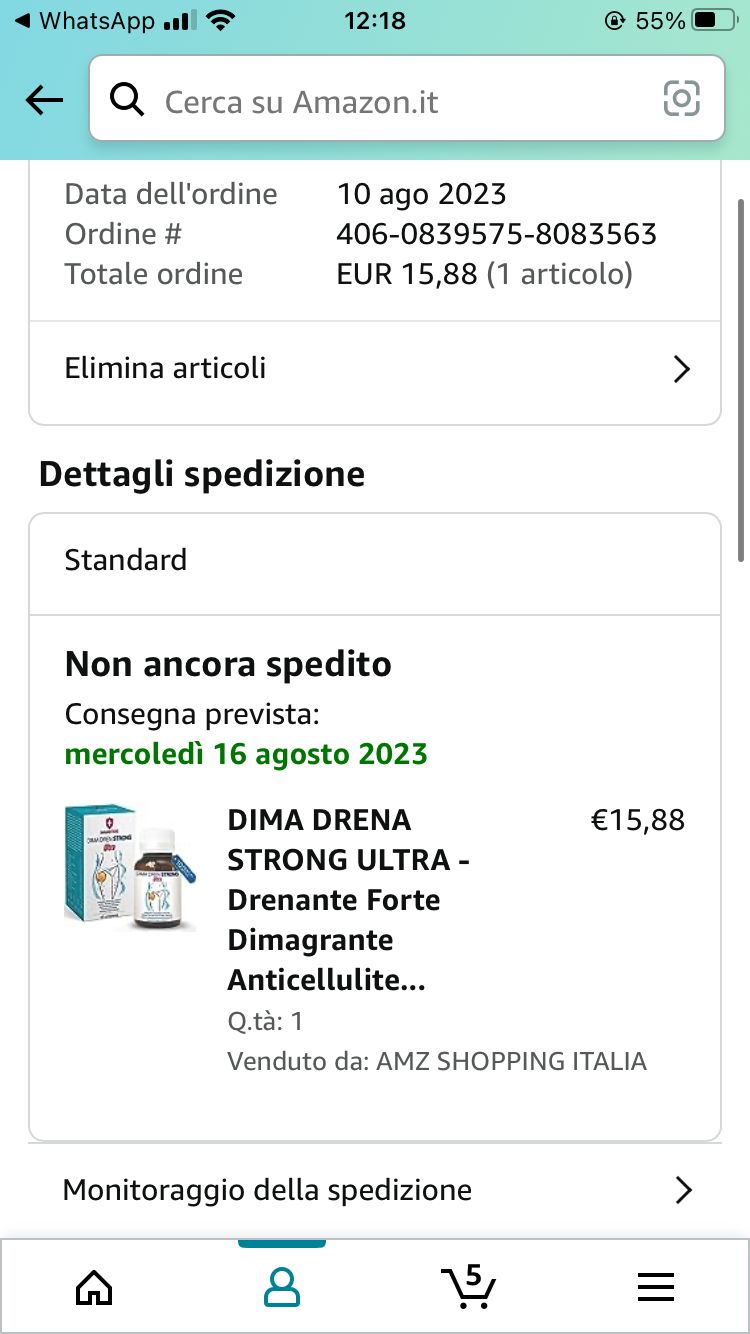Screen dimensions: 750x1334
Task: Click the page scrollbar on right edge
Action: (x=741, y=380)
